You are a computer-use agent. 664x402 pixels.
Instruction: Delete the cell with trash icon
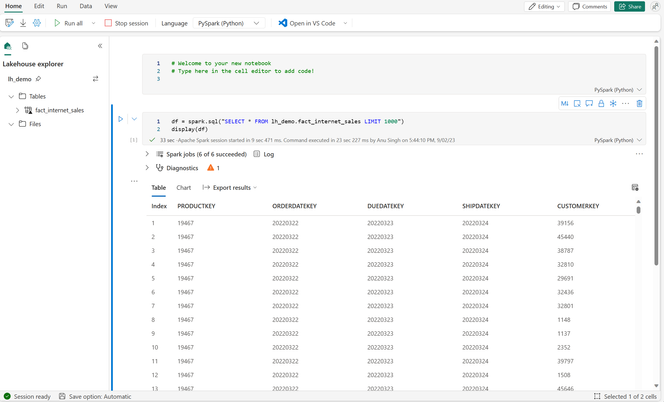(x=639, y=103)
